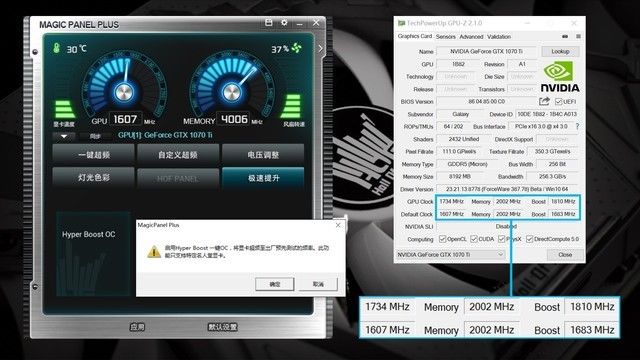Expand the GPU selector dropdown arrow in Magic Panel

[x=64, y=136]
